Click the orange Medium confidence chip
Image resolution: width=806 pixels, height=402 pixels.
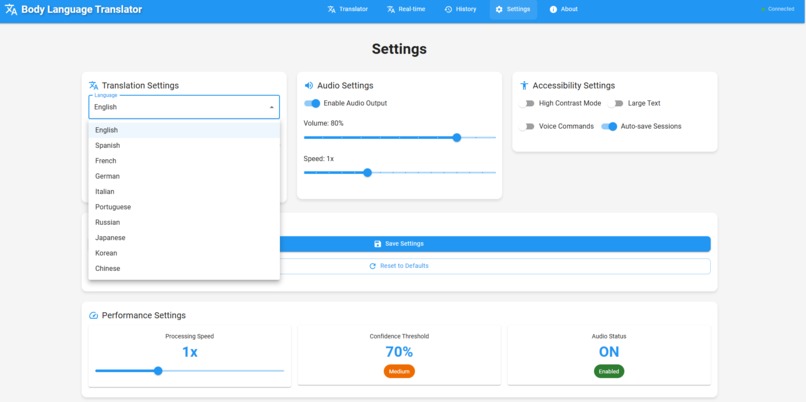[x=399, y=372]
